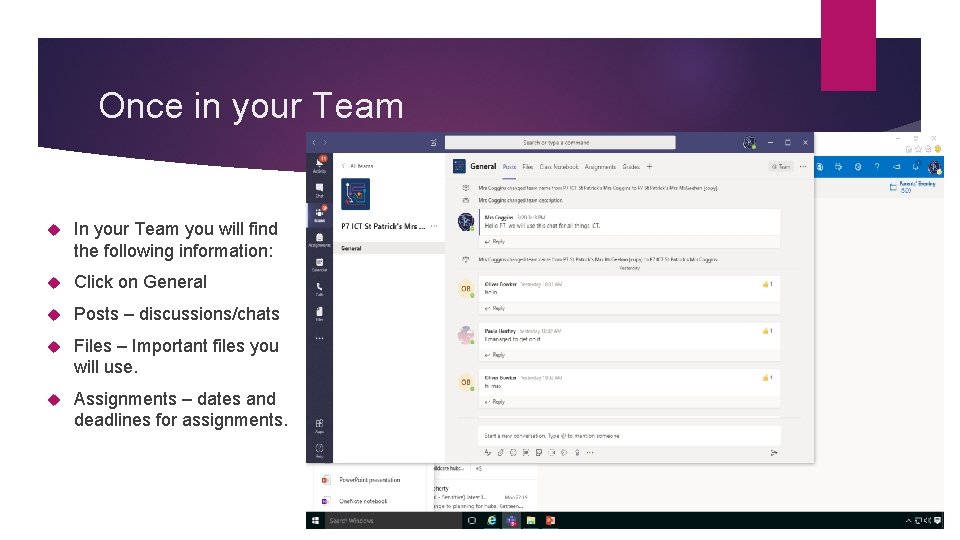Show more apps ellipsis in Teams sidebar
This screenshot has width=960, height=540.
[x=320, y=338]
